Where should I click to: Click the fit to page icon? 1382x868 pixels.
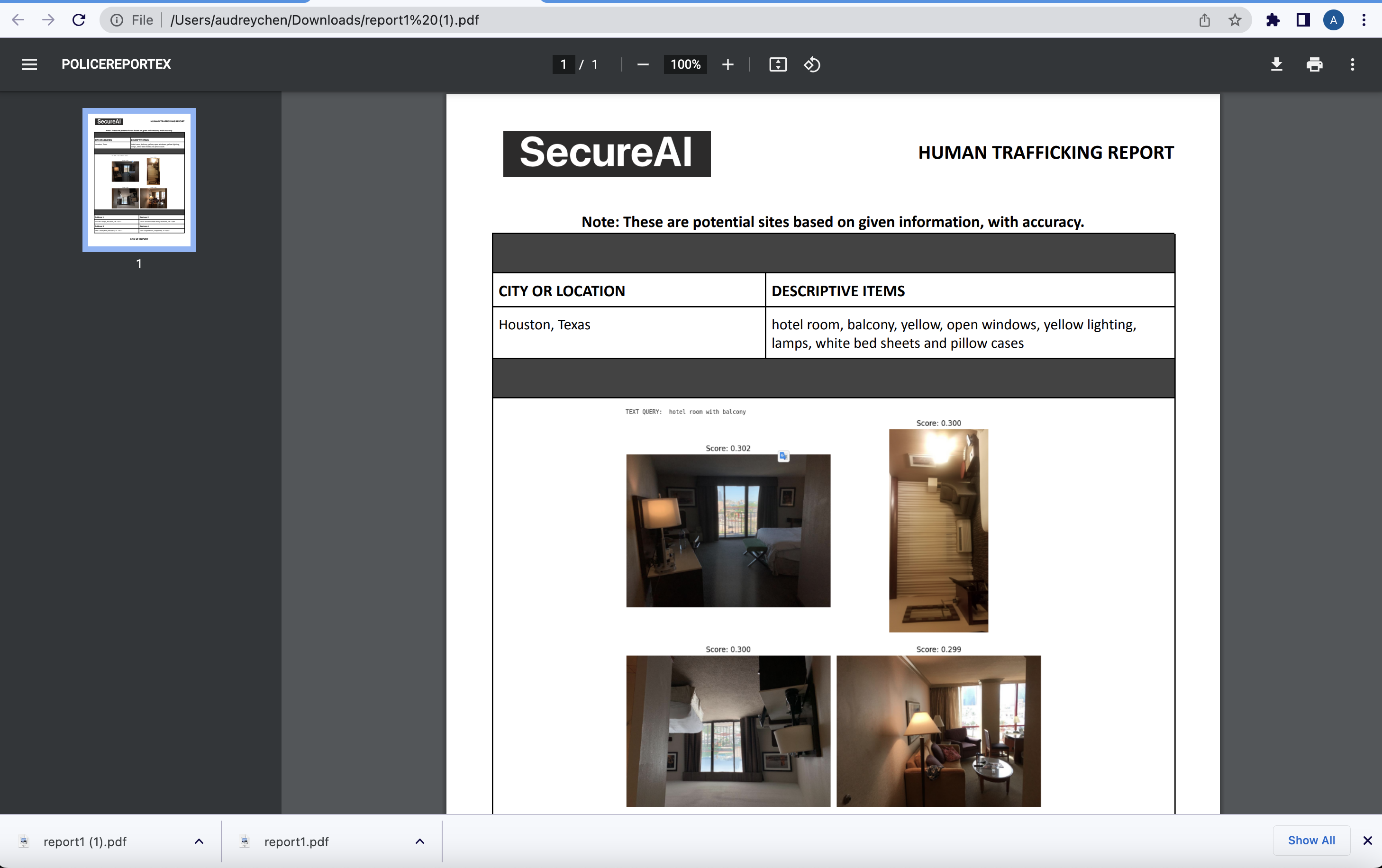778,64
